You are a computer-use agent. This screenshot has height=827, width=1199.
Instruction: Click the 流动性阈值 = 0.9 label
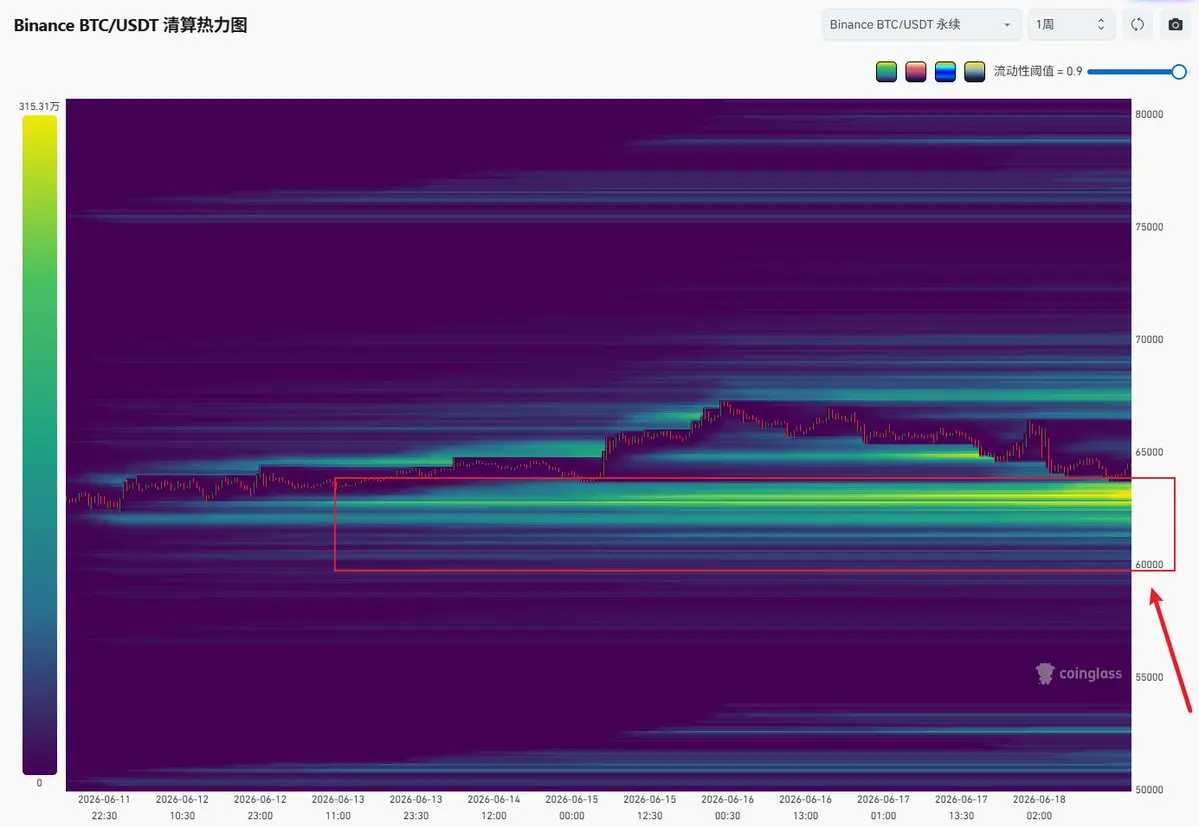pos(1038,71)
